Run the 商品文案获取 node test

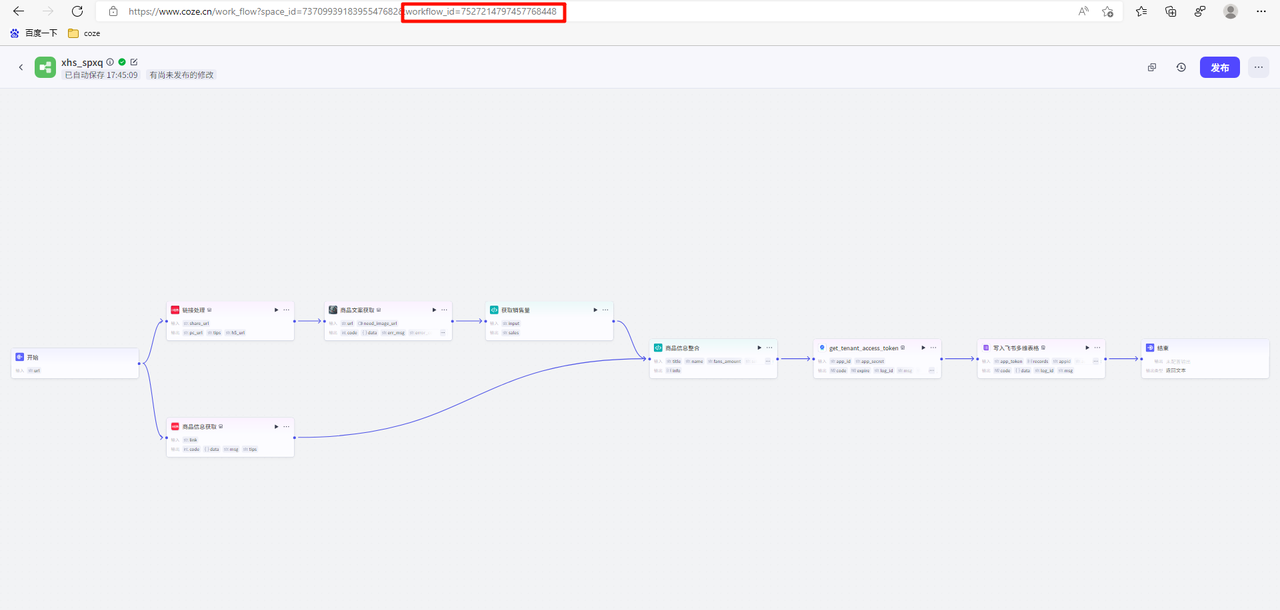pos(434,310)
